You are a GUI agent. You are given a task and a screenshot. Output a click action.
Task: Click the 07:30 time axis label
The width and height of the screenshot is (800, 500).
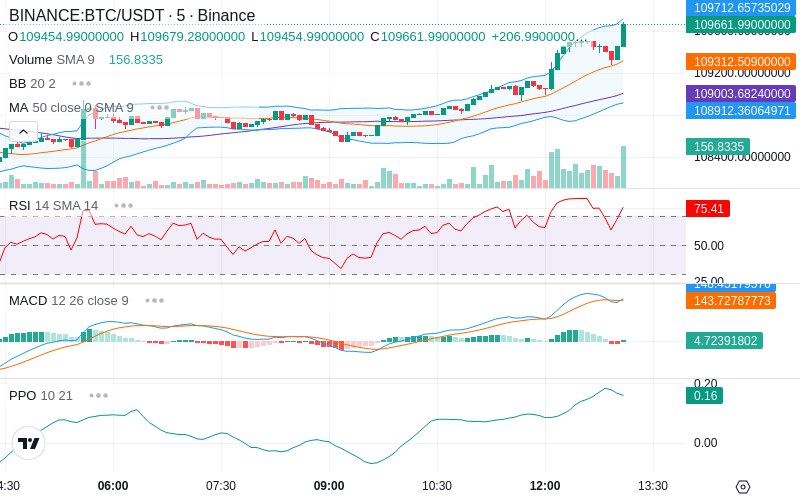click(x=221, y=486)
